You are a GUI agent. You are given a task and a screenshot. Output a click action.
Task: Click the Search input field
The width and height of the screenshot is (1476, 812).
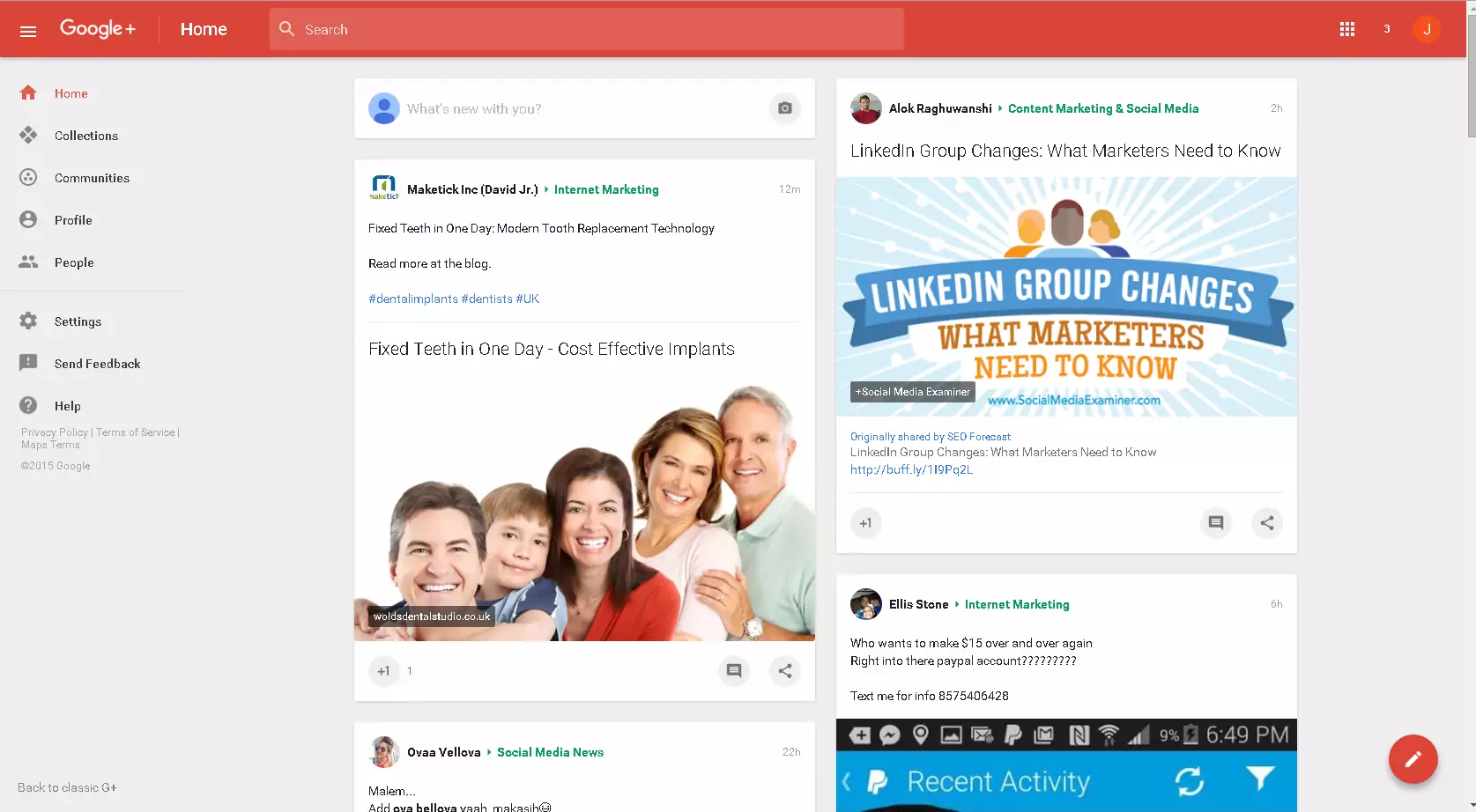pos(586,29)
